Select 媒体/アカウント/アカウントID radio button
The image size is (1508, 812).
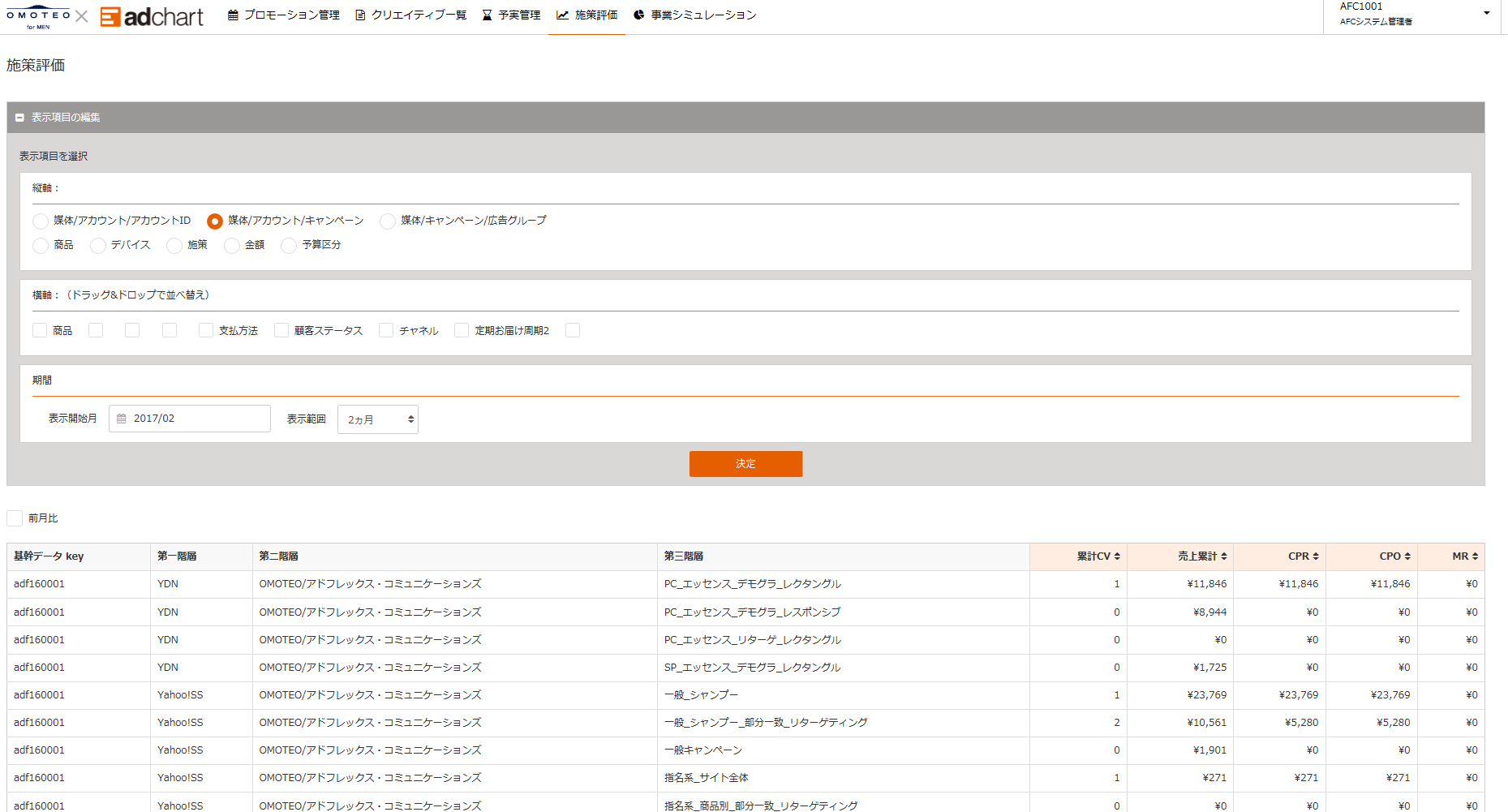pyautogui.click(x=41, y=221)
